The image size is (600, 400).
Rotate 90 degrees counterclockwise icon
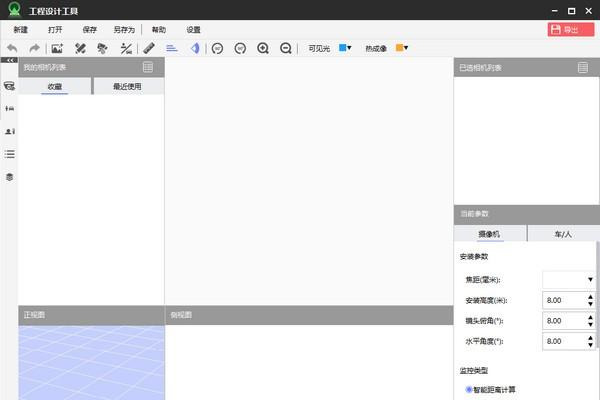pyautogui.click(x=217, y=49)
